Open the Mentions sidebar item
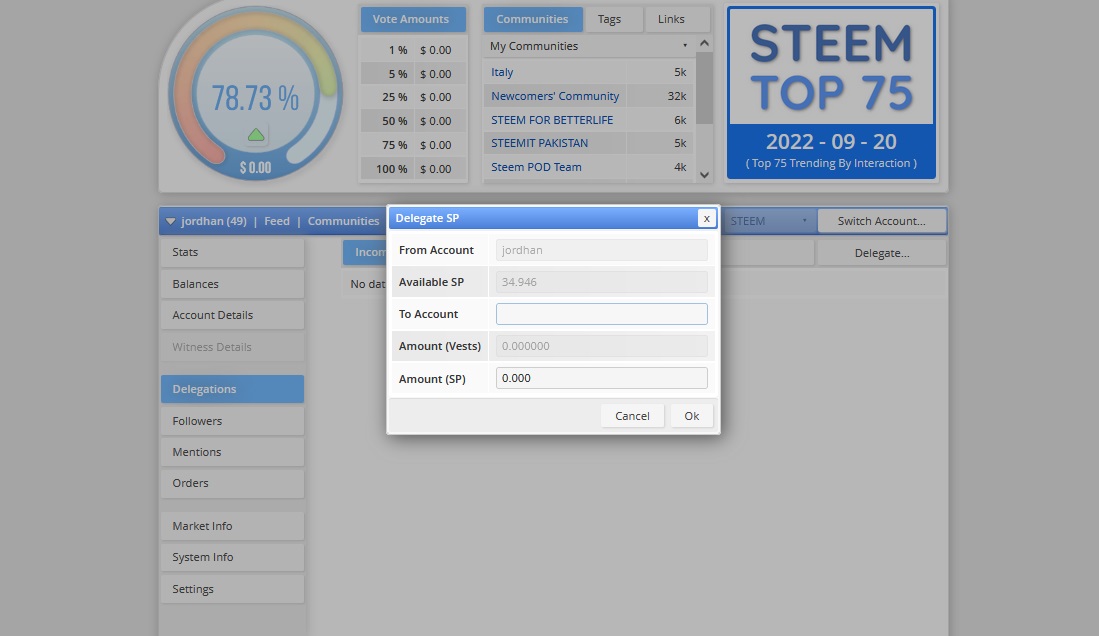 (x=232, y=452)
